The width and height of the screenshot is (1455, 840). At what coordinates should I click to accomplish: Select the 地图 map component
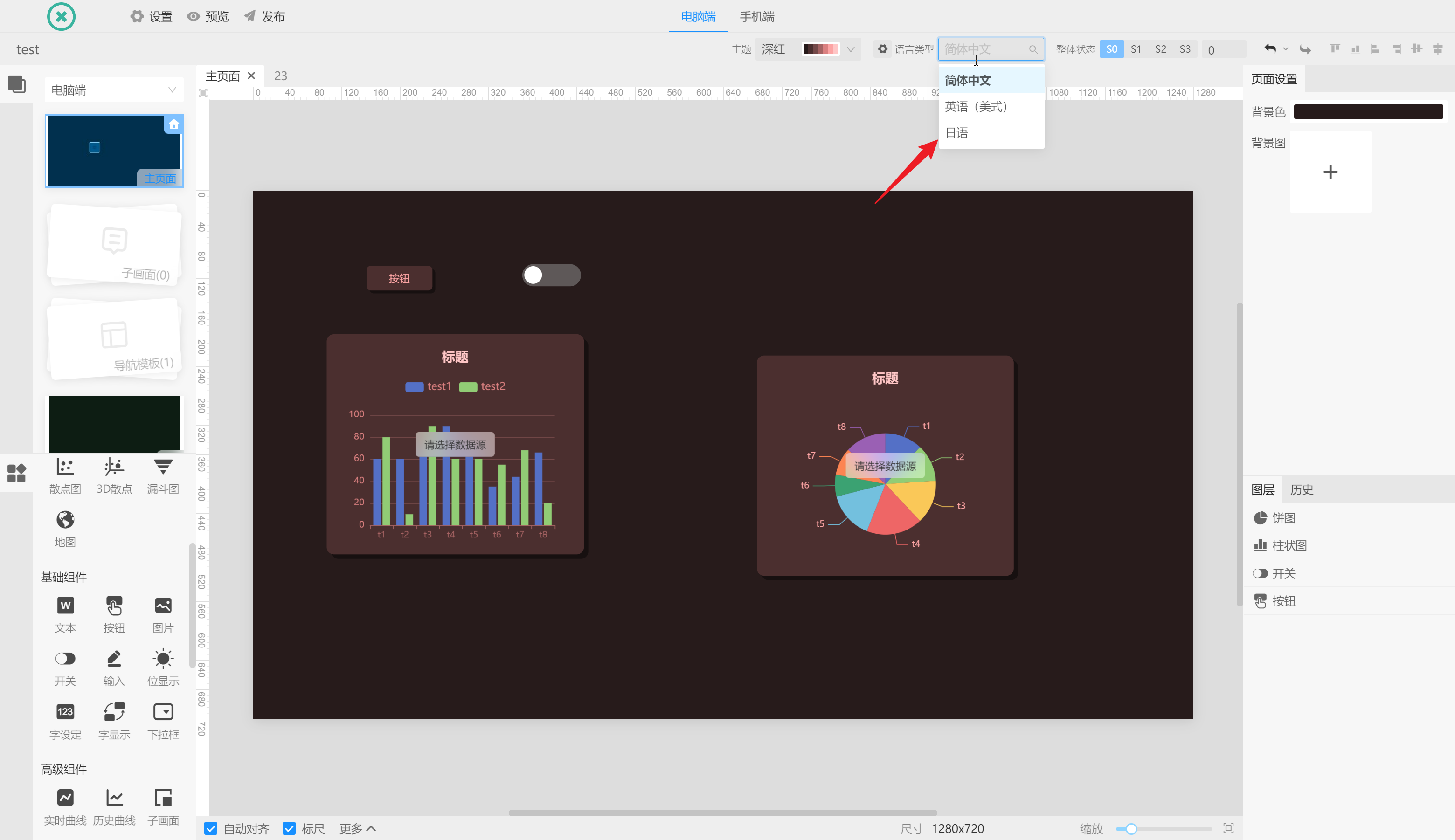65,529
